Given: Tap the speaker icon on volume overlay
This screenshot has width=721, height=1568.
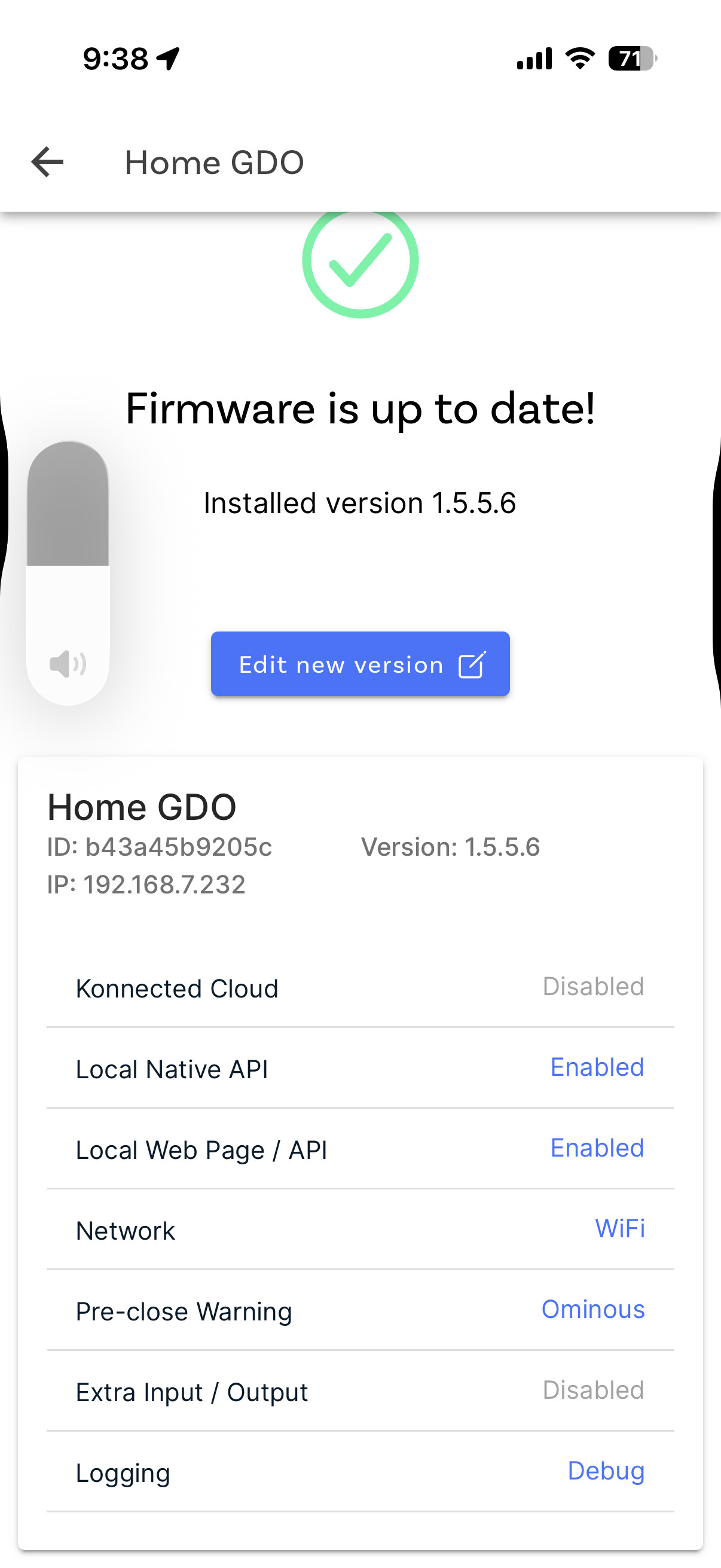Looking at the screenshot, I should pos(68,663).
